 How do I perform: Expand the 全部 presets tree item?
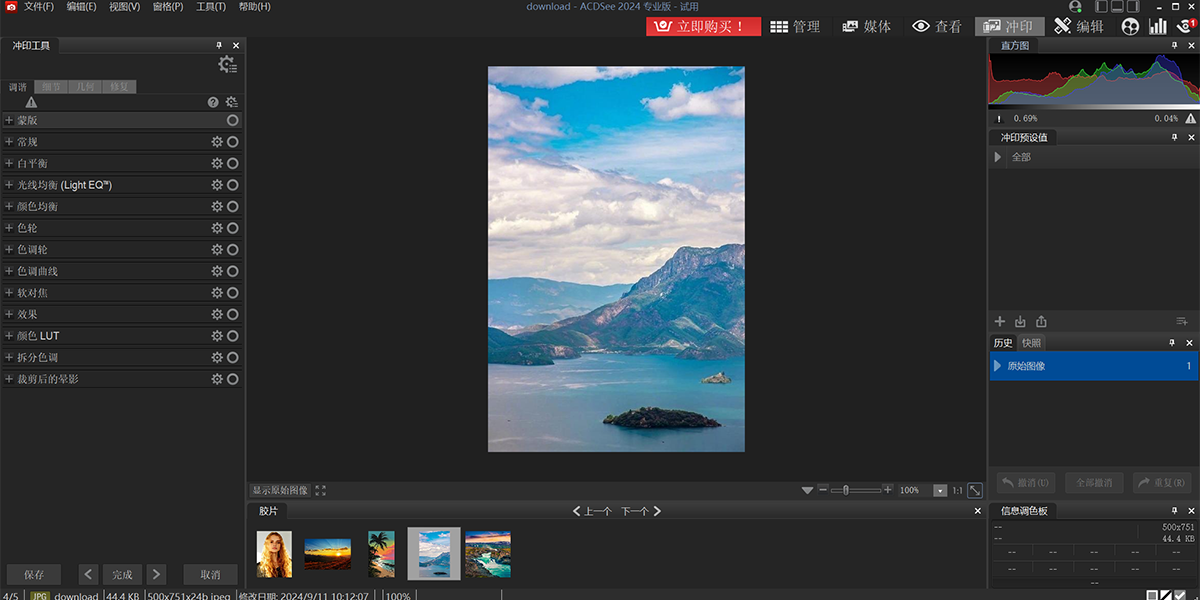(998, 158)
